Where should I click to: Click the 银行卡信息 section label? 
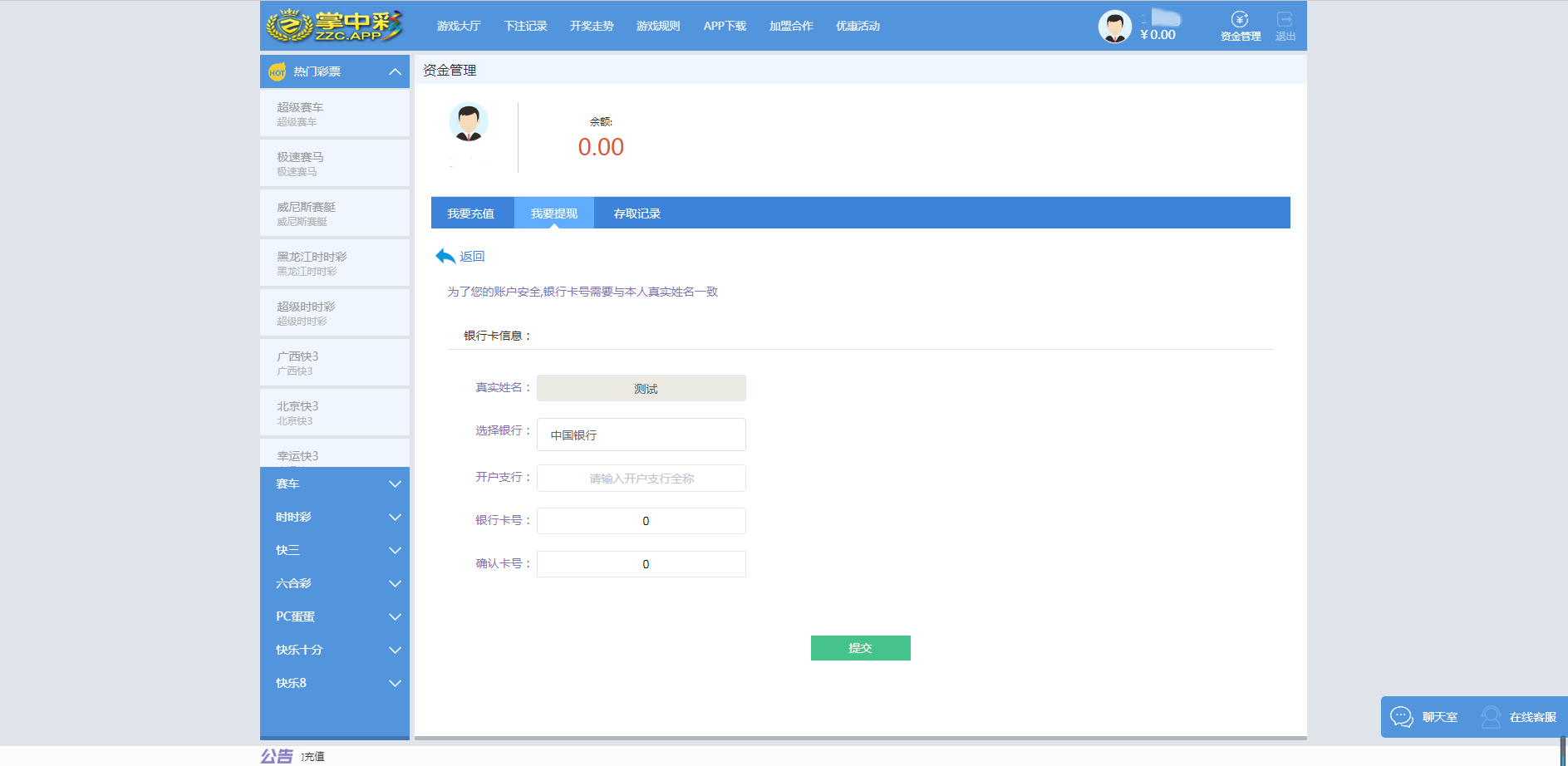[x=497, y=336]
